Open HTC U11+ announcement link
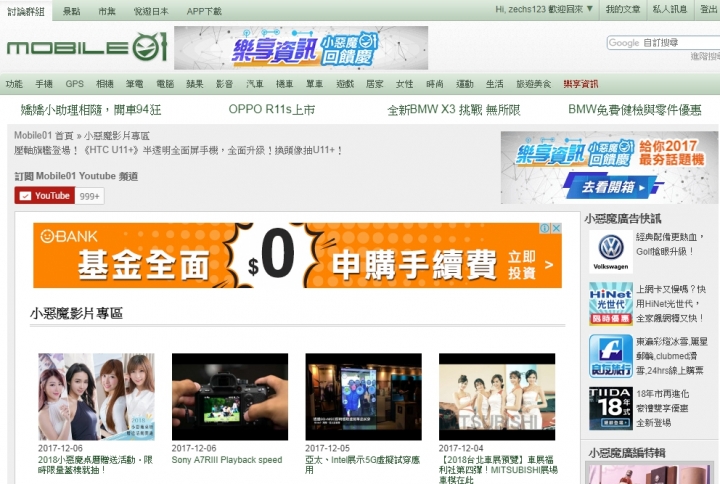 tap(179, 150)
